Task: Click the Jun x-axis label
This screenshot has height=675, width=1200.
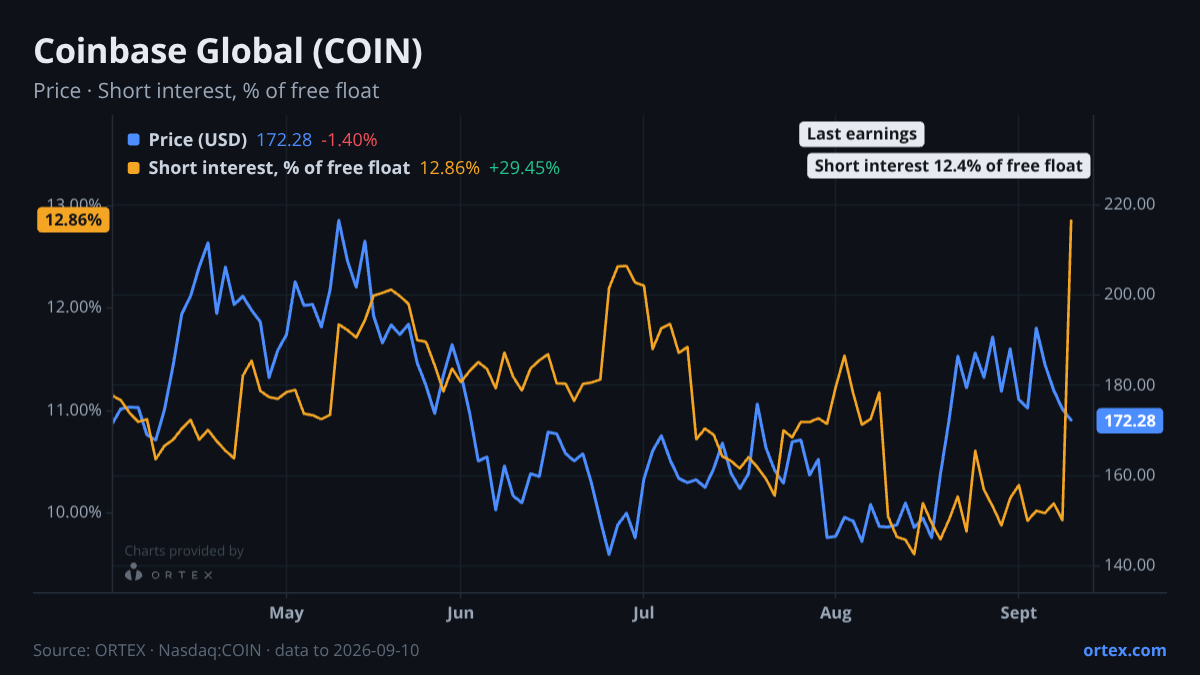Action: point(460,611)
